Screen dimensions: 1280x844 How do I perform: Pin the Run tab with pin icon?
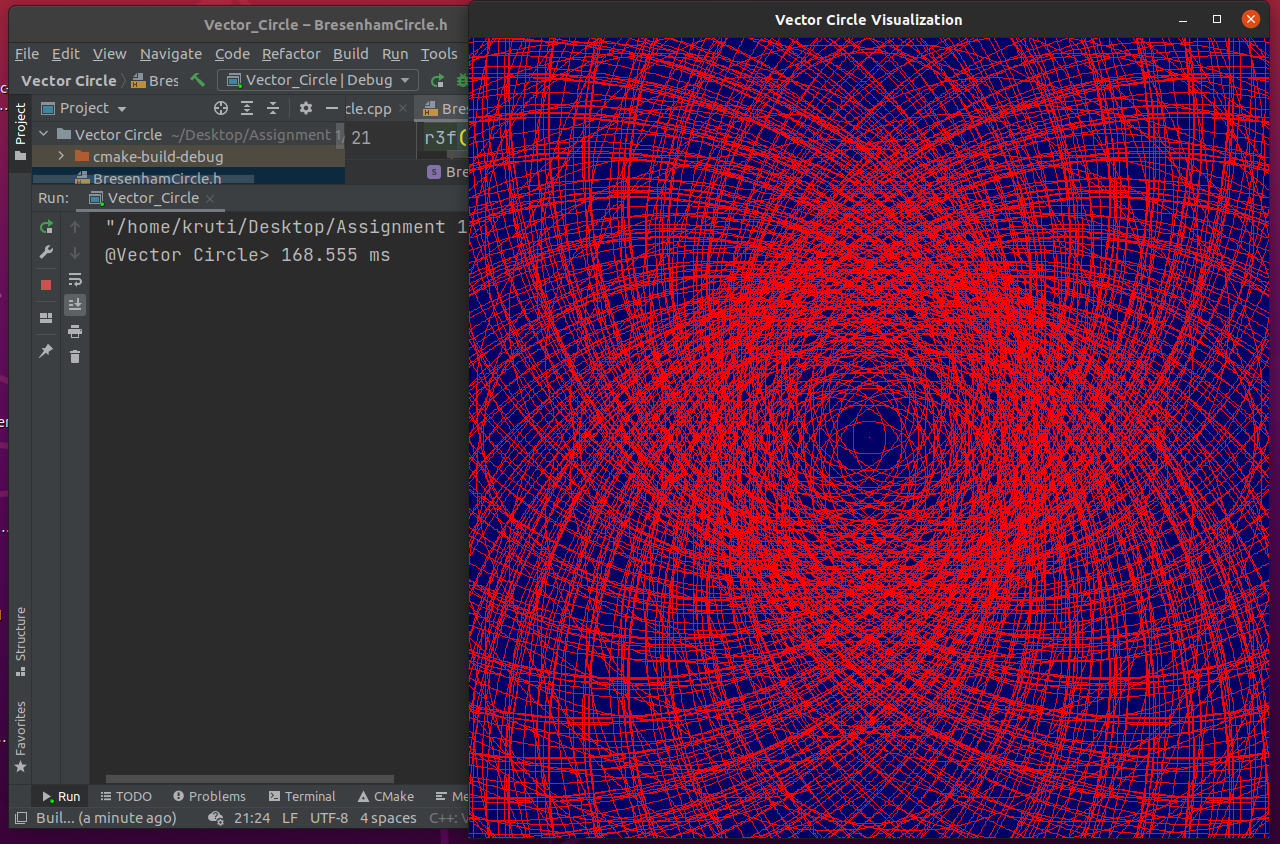(46, 351)
